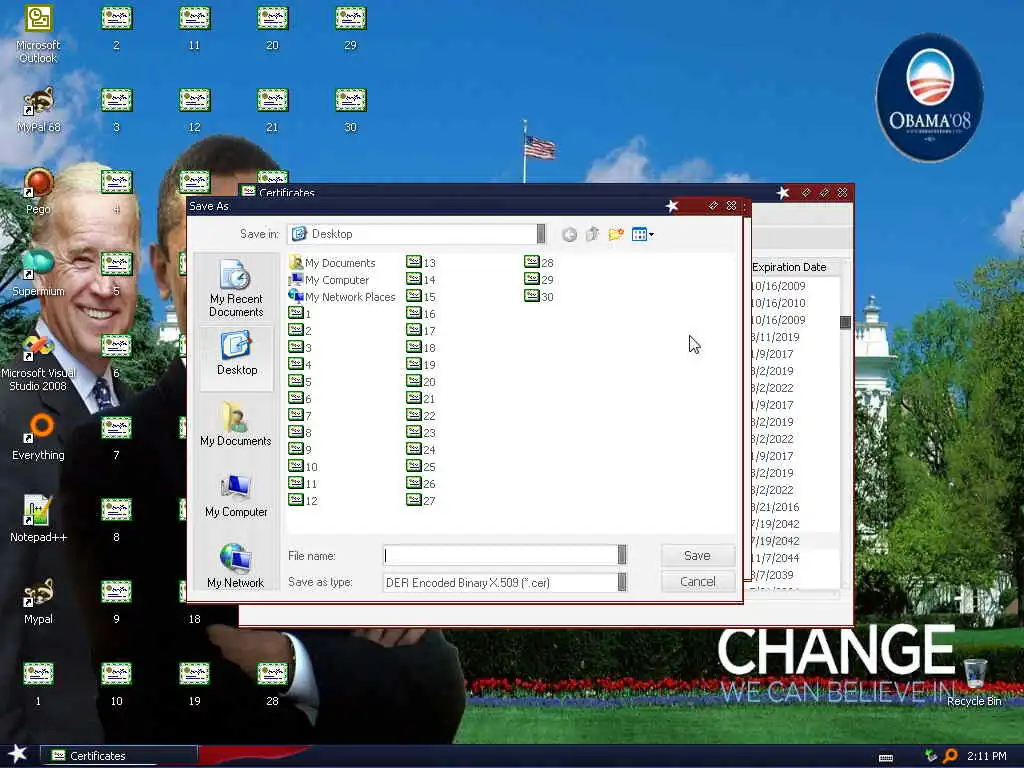Go up one folder level

point(592,234)
